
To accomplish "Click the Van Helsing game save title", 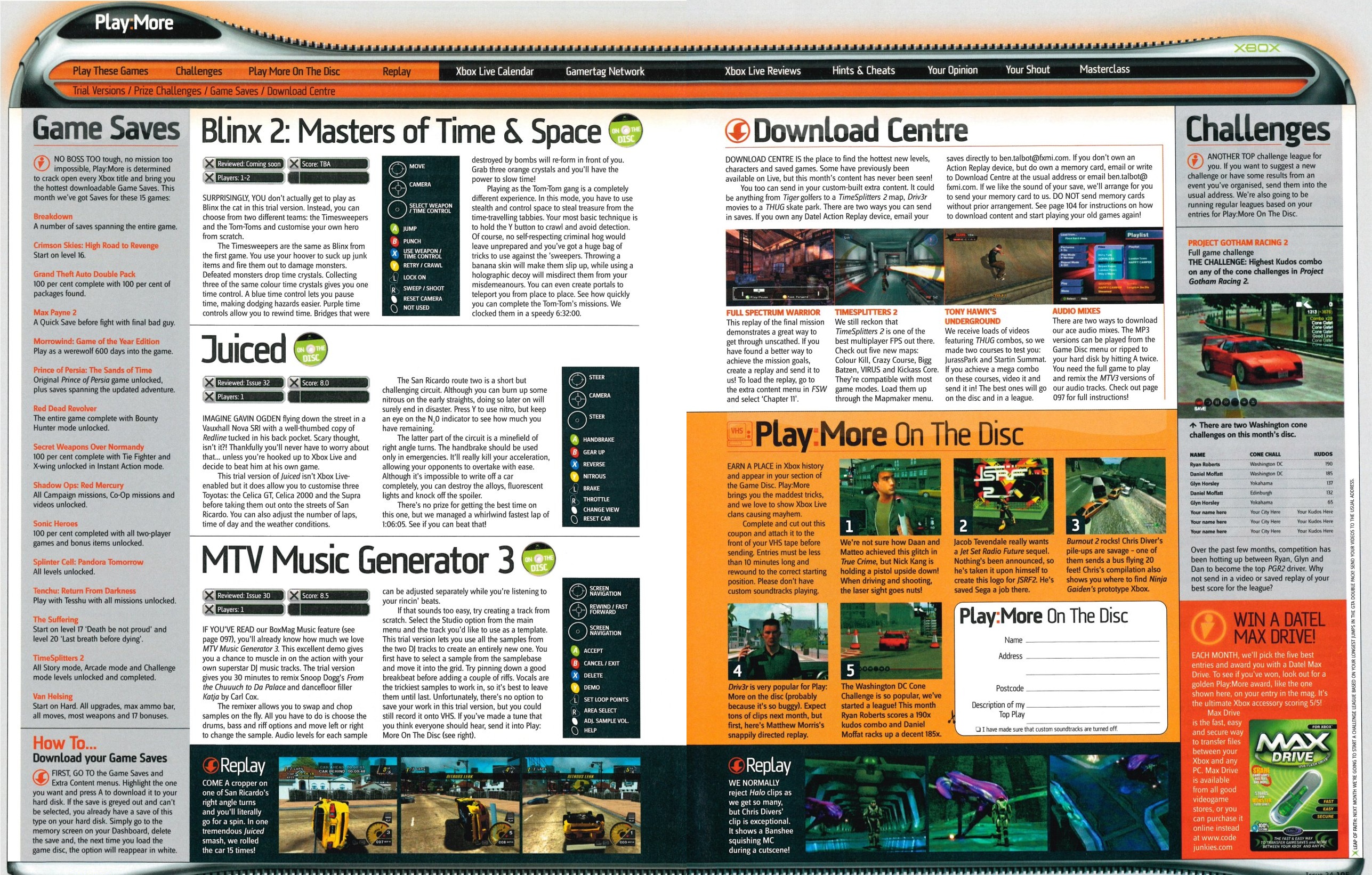I will tap(53, 696).
